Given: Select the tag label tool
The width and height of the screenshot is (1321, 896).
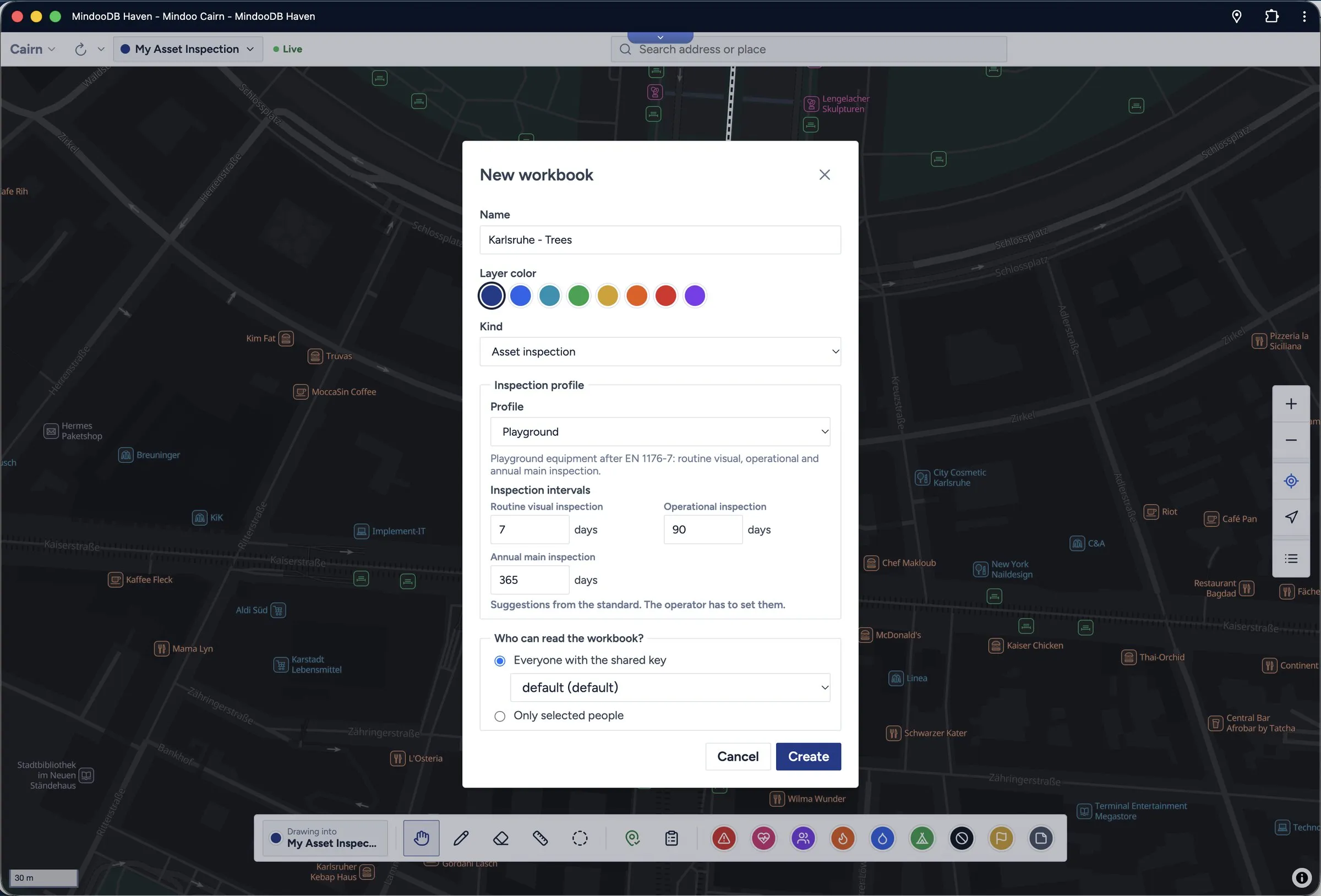Looking at the screenshot, I should click(x=540, y=838).
